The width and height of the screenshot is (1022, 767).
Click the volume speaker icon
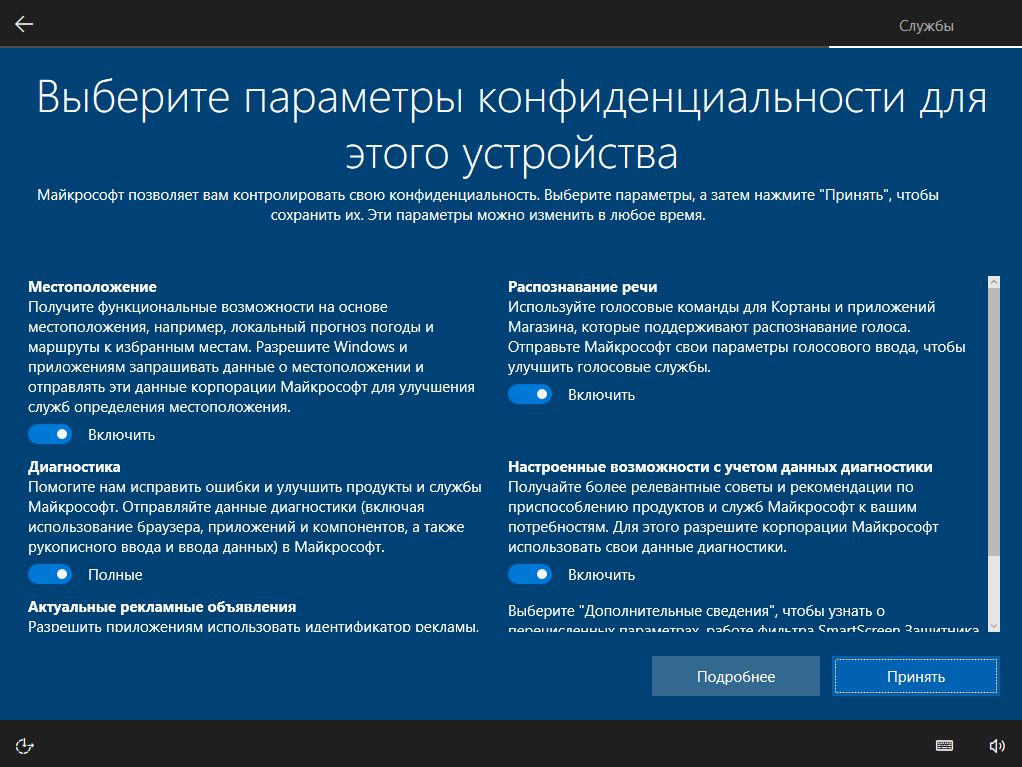(x=997, y=745)
